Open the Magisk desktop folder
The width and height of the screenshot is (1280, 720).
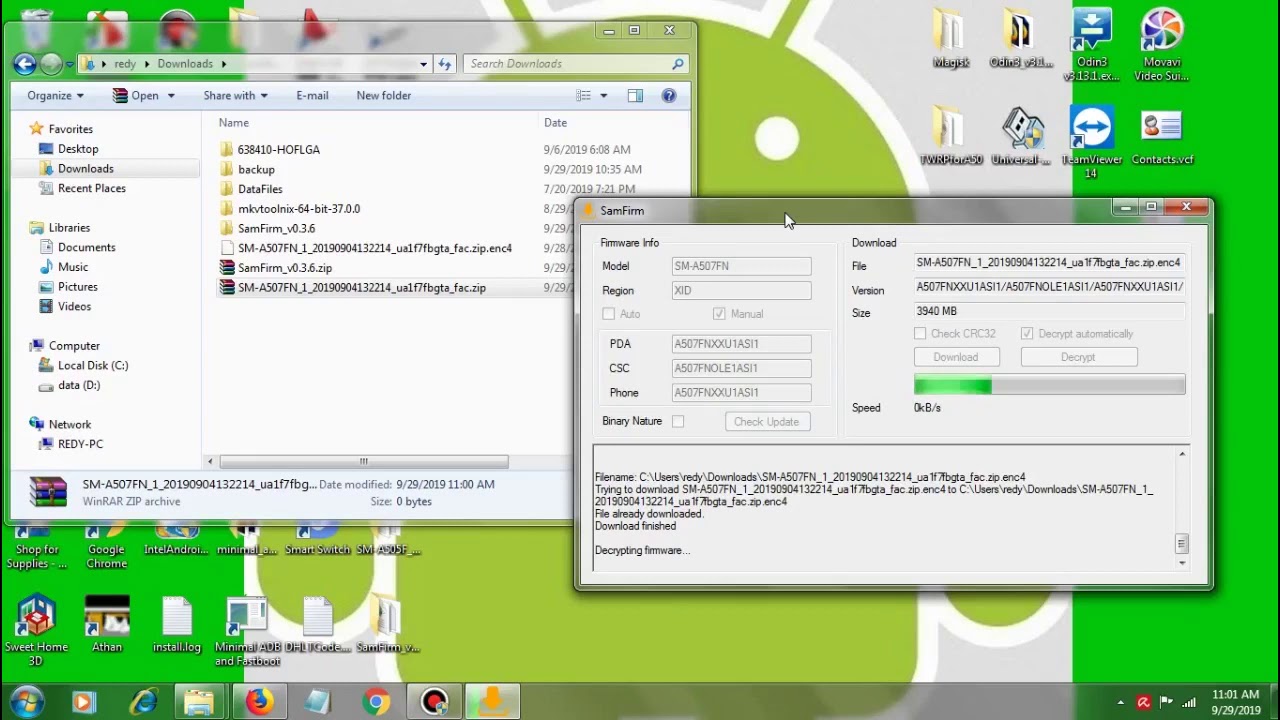click(x=951, y=40)
